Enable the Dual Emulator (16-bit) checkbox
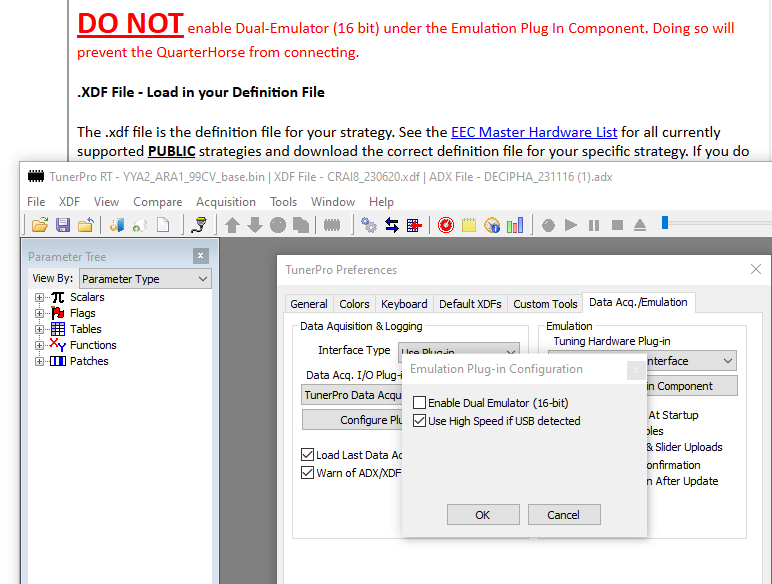772x584 pixels. pyautogui.click(x=420, y=403)
